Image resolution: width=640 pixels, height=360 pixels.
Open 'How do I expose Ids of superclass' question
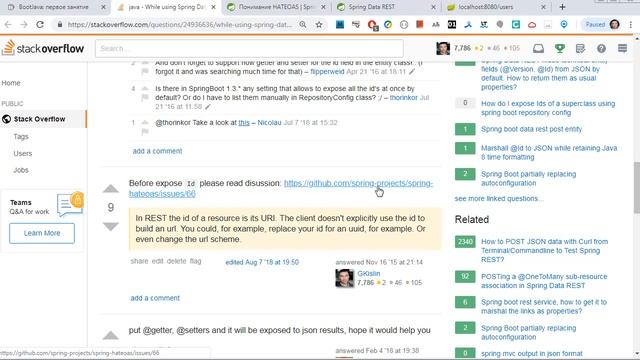click(548, 108)
